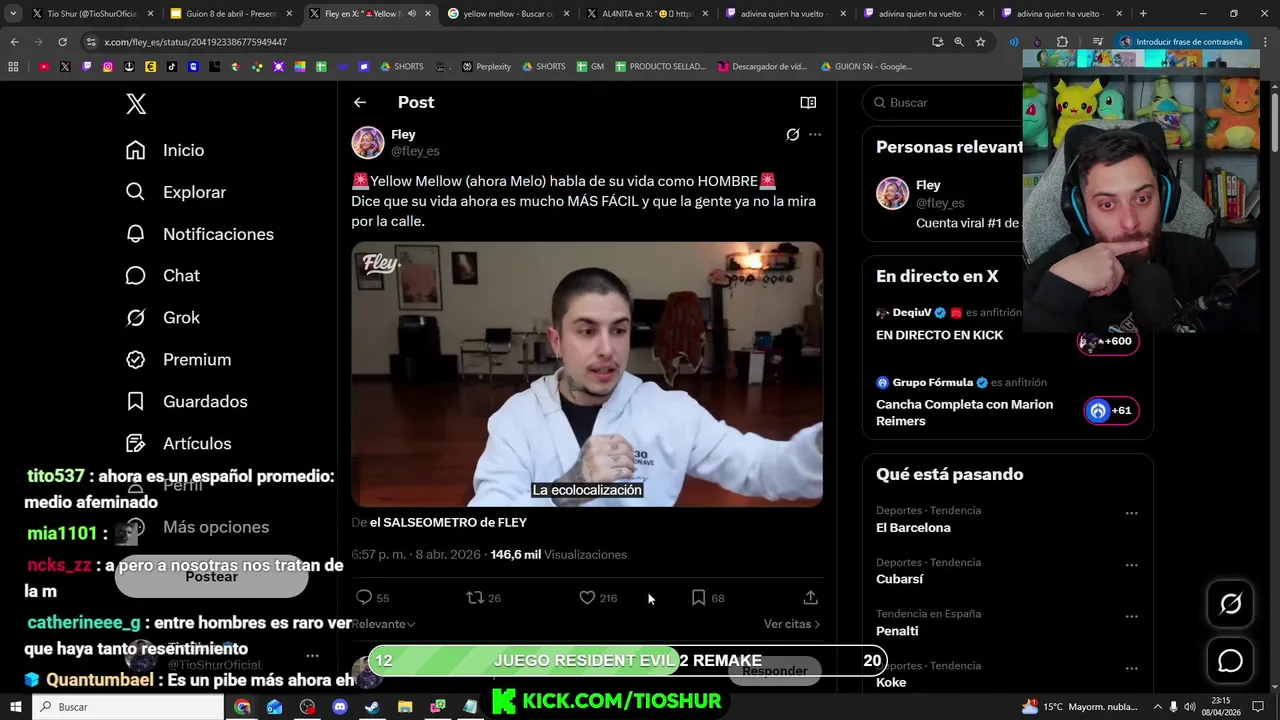Open Ver citas link

click(792, 624)
